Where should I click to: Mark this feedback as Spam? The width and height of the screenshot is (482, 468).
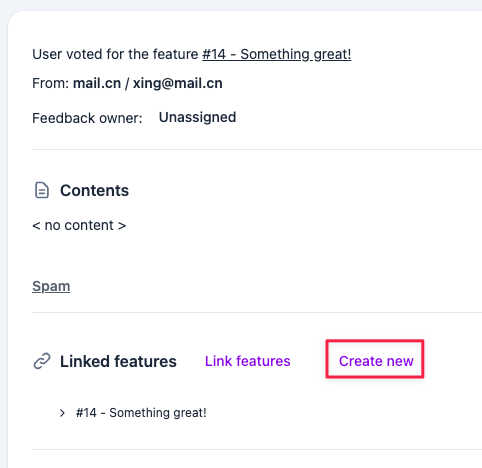(x=51, y=286)
